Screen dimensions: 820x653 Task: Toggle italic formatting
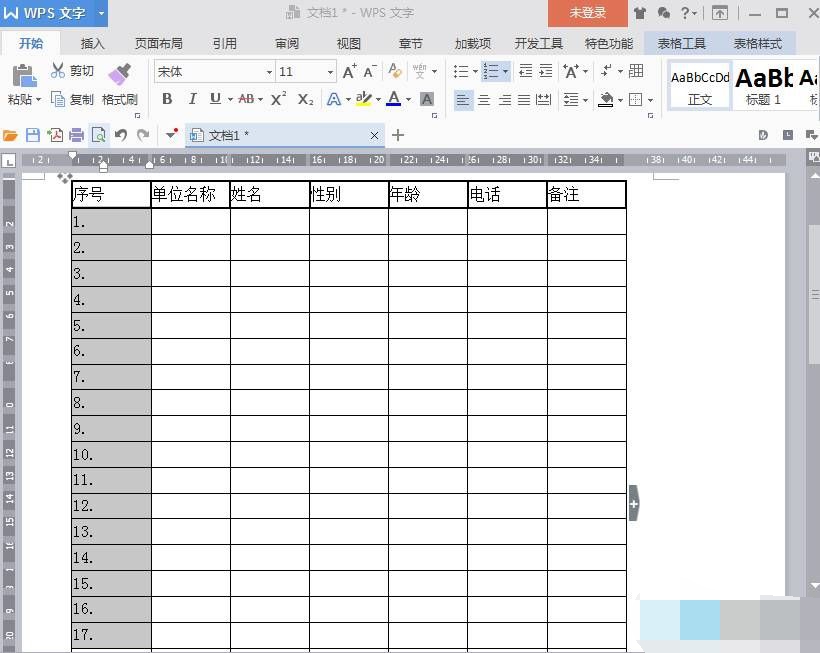pyautogui.click(x=191, y=99)
